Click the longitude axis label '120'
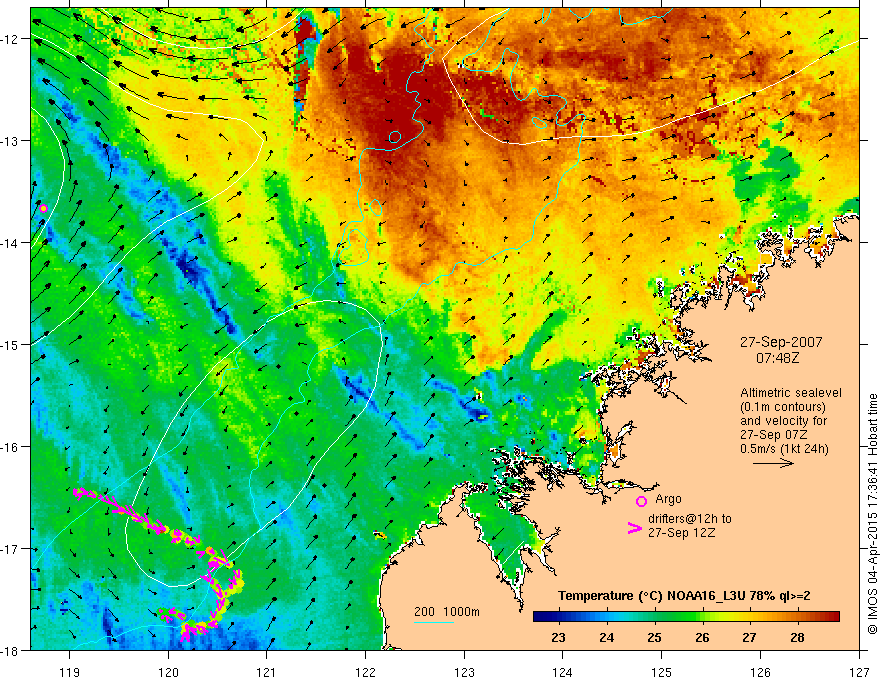 tap(168, 672)
